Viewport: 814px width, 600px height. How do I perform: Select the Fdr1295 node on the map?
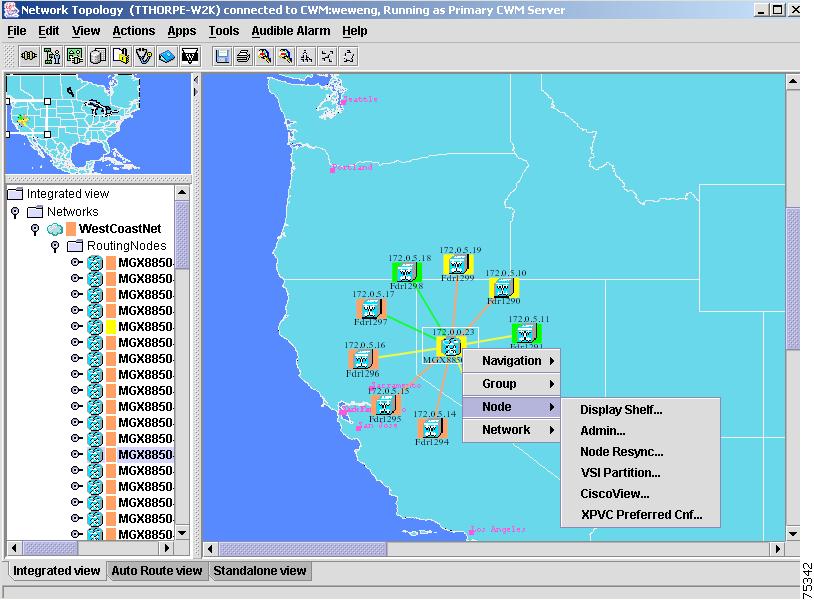[x=386, y=405]
